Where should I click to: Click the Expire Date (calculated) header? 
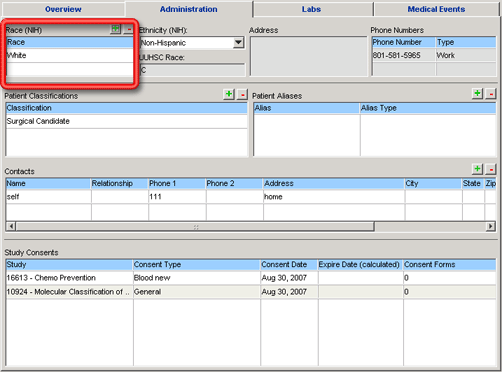tap(360, 264)
